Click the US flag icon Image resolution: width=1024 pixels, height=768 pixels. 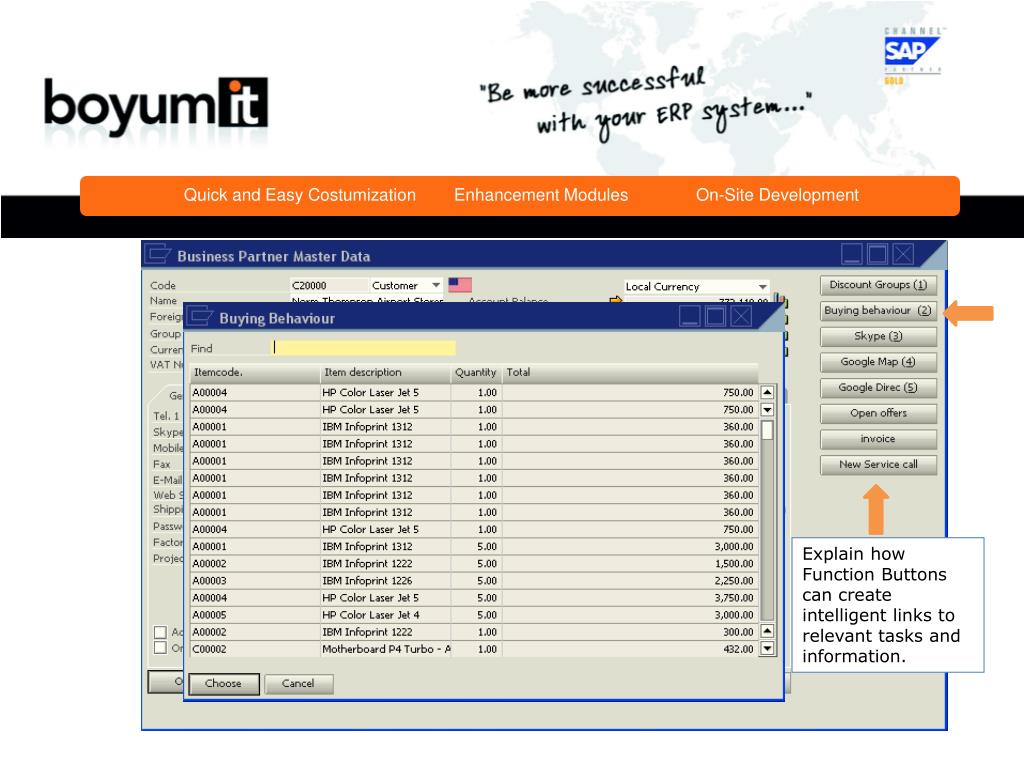[x=460, y=285]
